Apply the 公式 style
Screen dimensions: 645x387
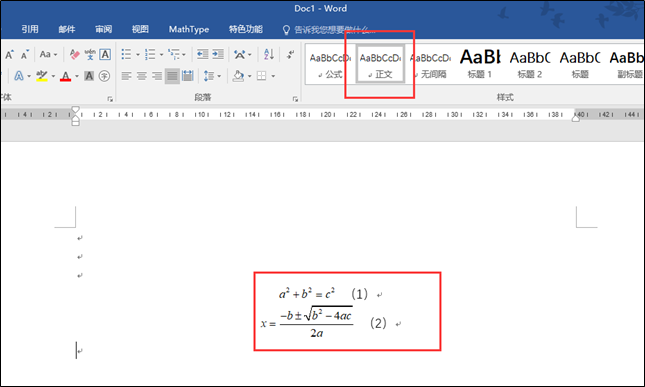330,65
